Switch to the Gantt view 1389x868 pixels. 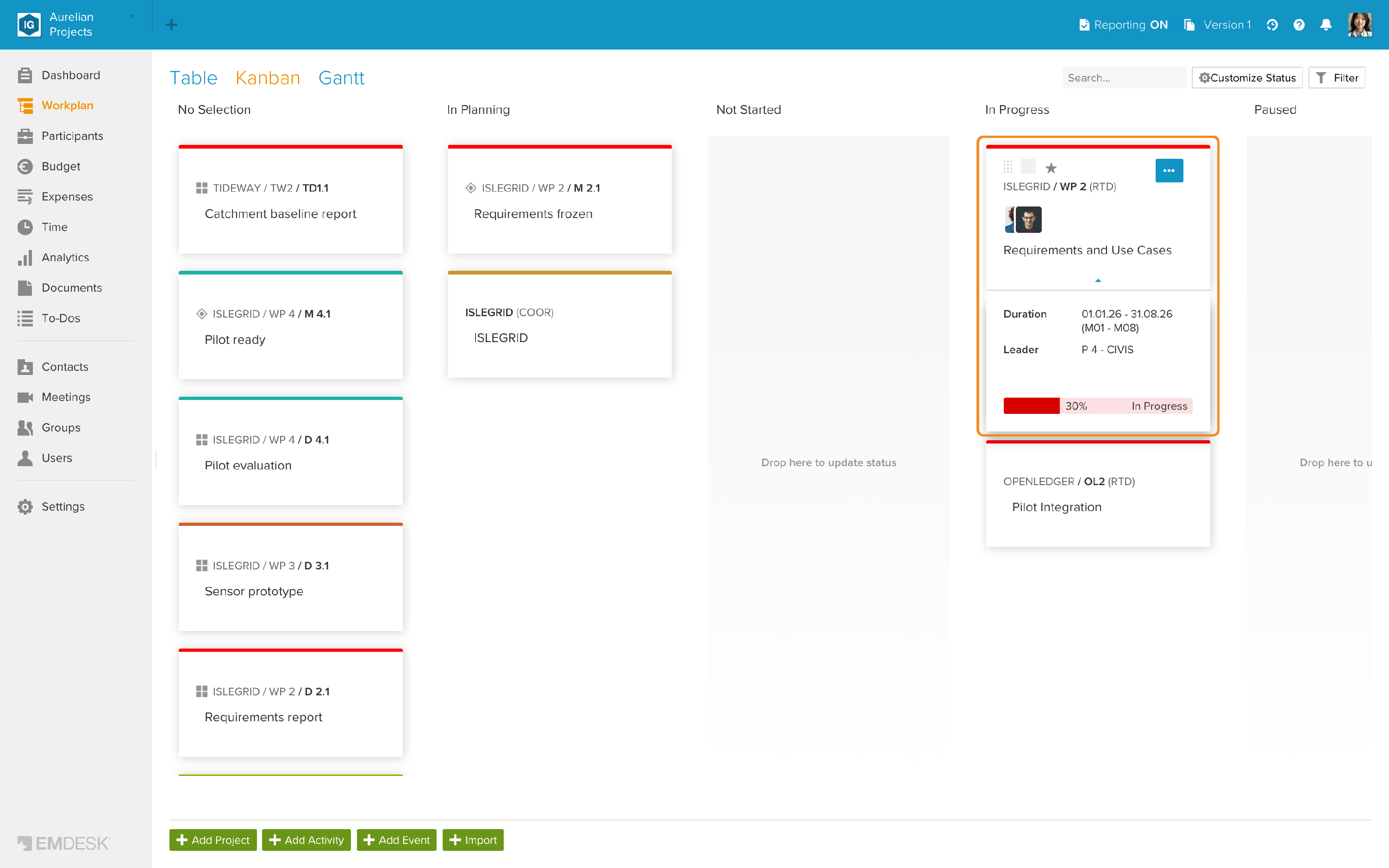point(342,78)
